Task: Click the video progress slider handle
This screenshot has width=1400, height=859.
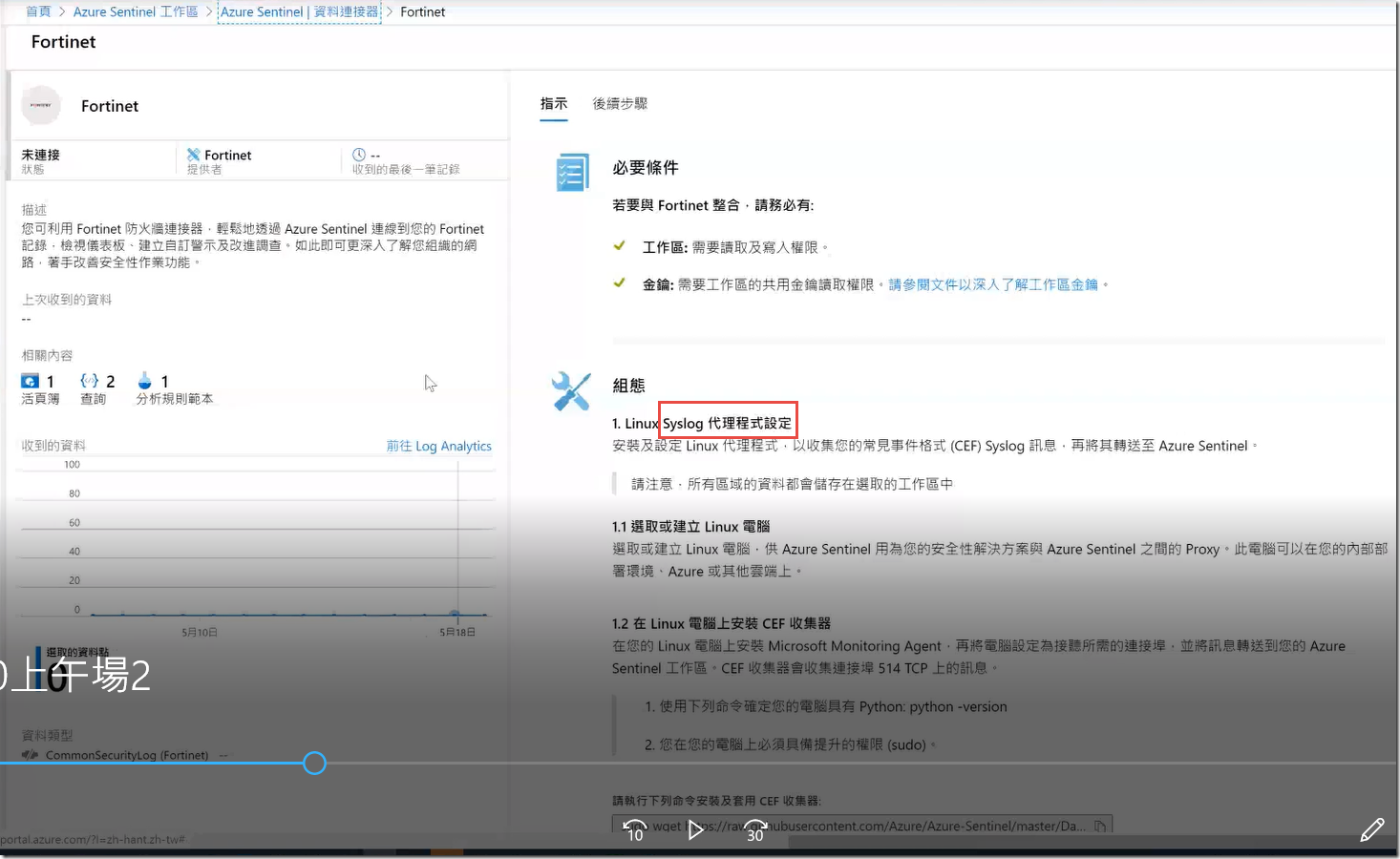Action: click(x=314, y=764)
